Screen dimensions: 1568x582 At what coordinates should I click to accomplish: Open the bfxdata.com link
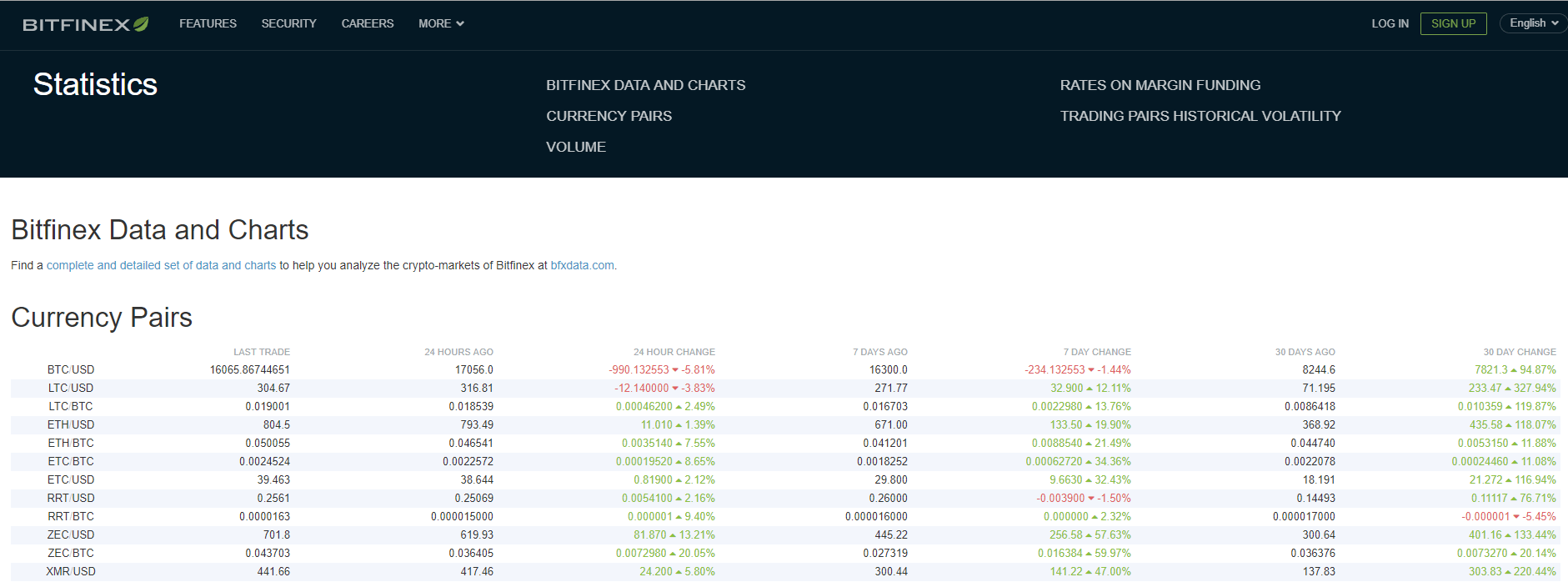pos(582,265)
